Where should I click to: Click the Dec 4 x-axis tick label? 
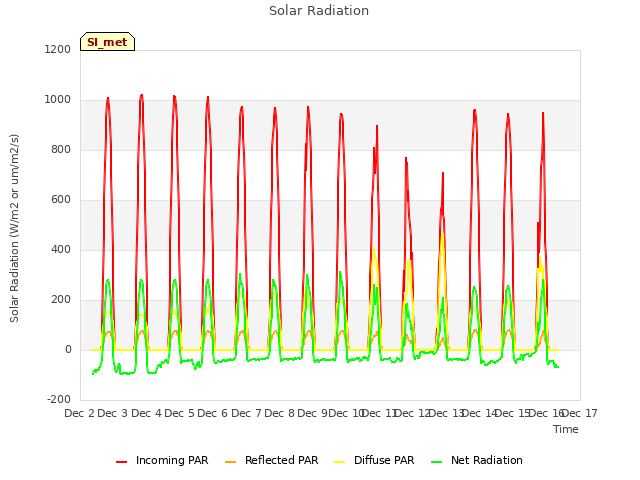click(x=147, y=413)
